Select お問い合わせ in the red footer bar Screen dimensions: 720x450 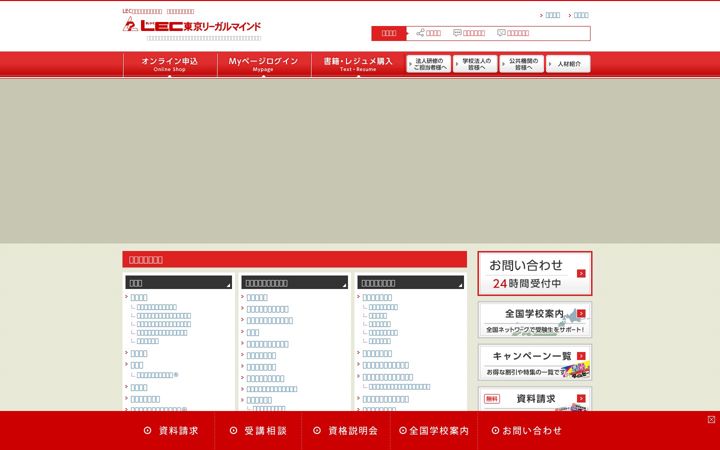527,431
